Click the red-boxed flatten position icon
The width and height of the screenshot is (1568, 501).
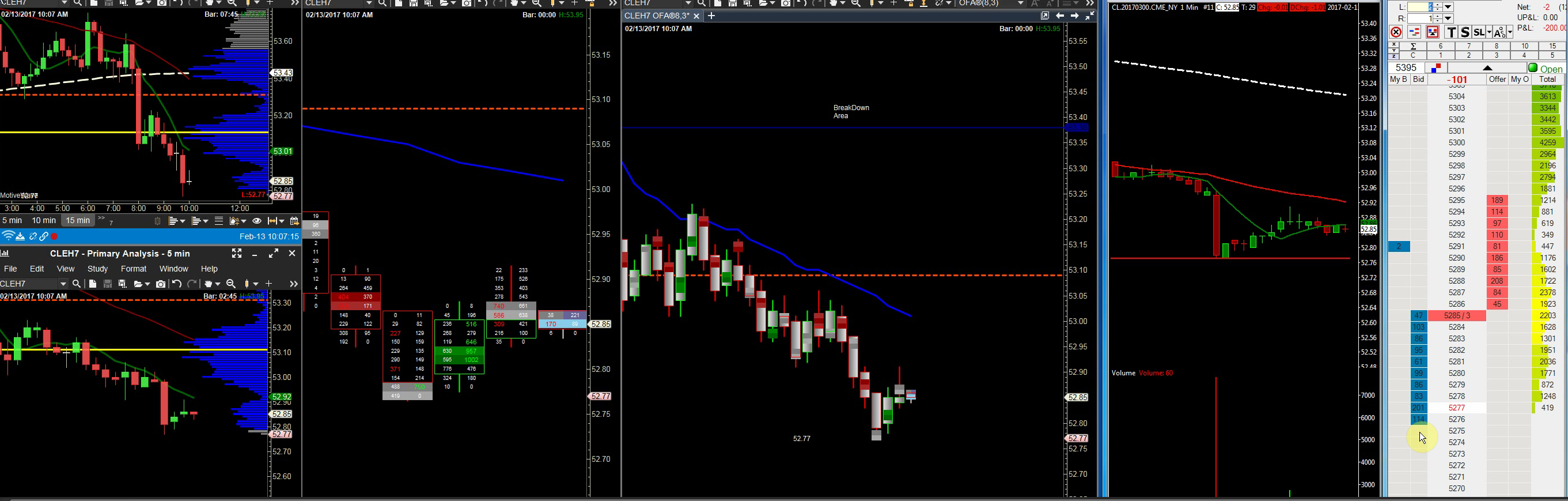click(x=1433, y=32)
